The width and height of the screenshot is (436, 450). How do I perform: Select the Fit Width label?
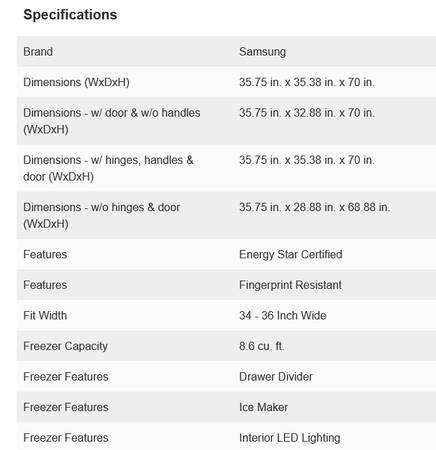[45, 316]
